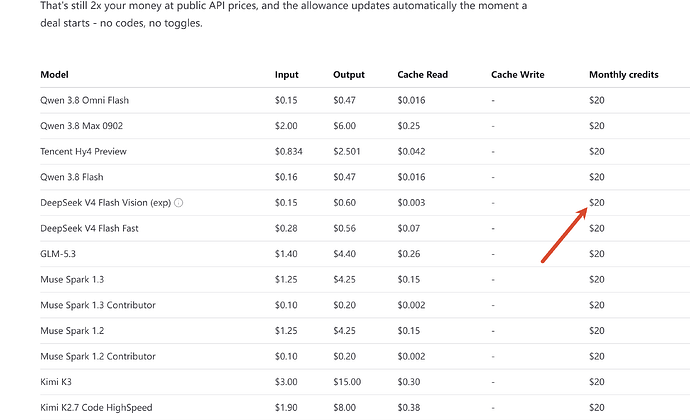Screen dimensions: 690x420
Task: Click the Cache Read column header
Action: [422, 74]
